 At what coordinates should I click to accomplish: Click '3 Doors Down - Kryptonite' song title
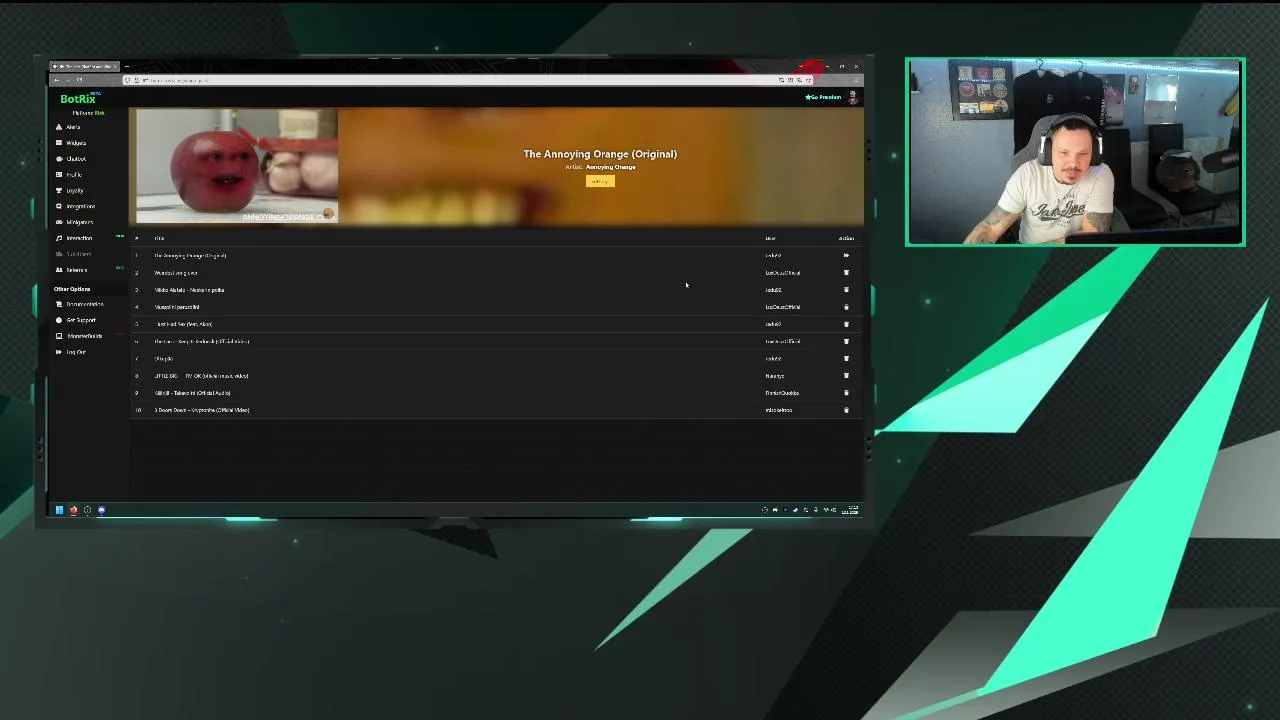(202, 410)
